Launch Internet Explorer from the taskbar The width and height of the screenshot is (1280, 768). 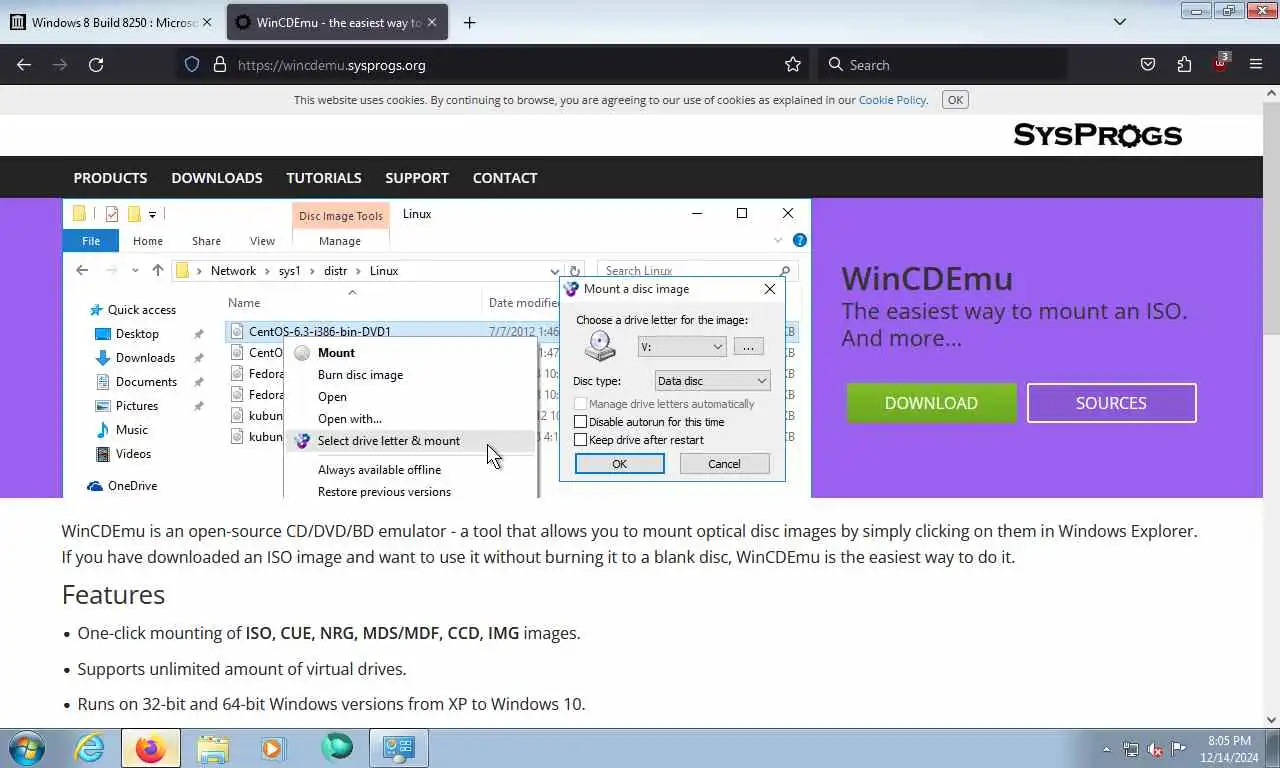coord(89,748)
